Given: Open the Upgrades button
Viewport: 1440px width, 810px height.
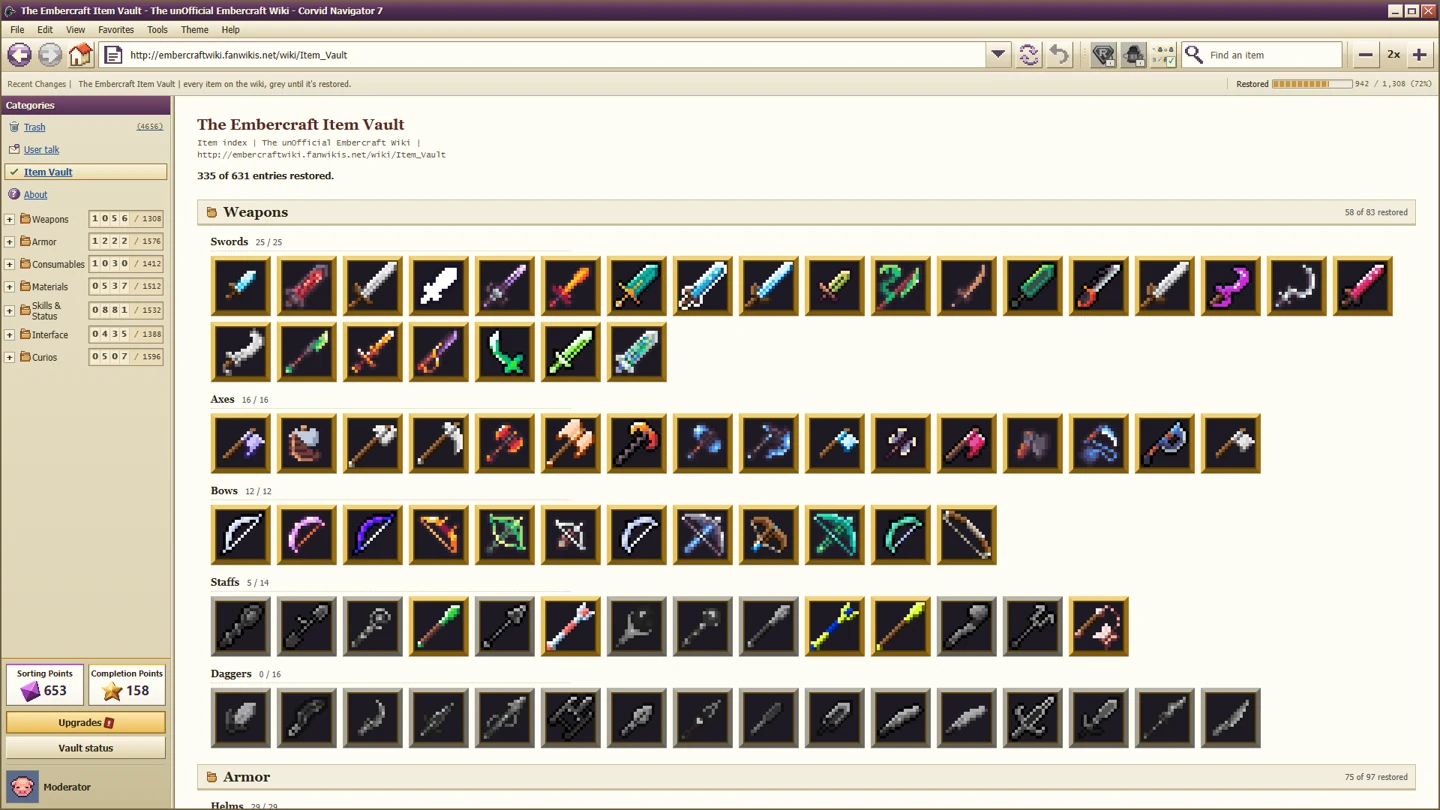Looking at the screenshot, I should point(86,723).
